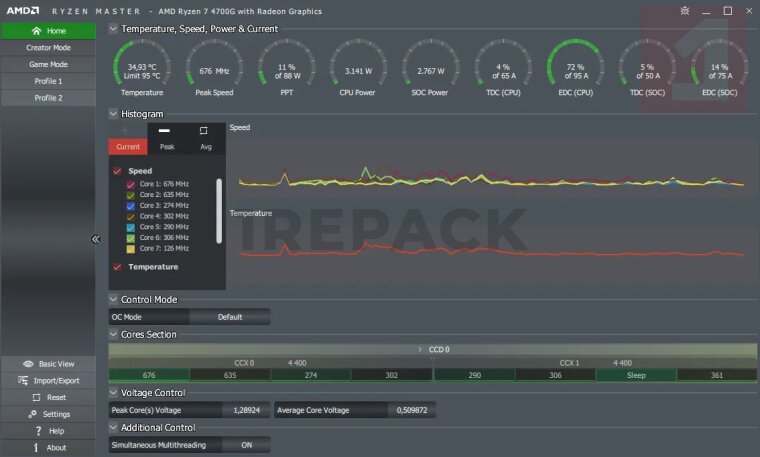This screenshot has width=760, height=457.
Task: Collapse the sidebar with double-chevron arrow
Action: pos(96,239)
